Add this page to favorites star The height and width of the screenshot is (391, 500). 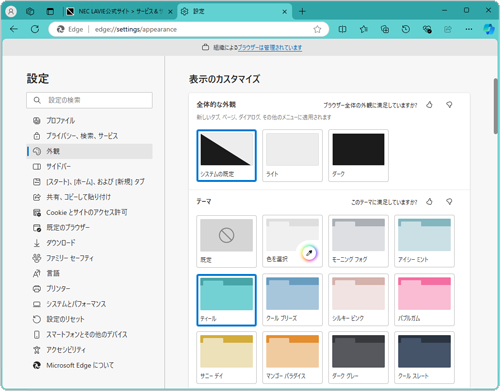pos(317,29)
